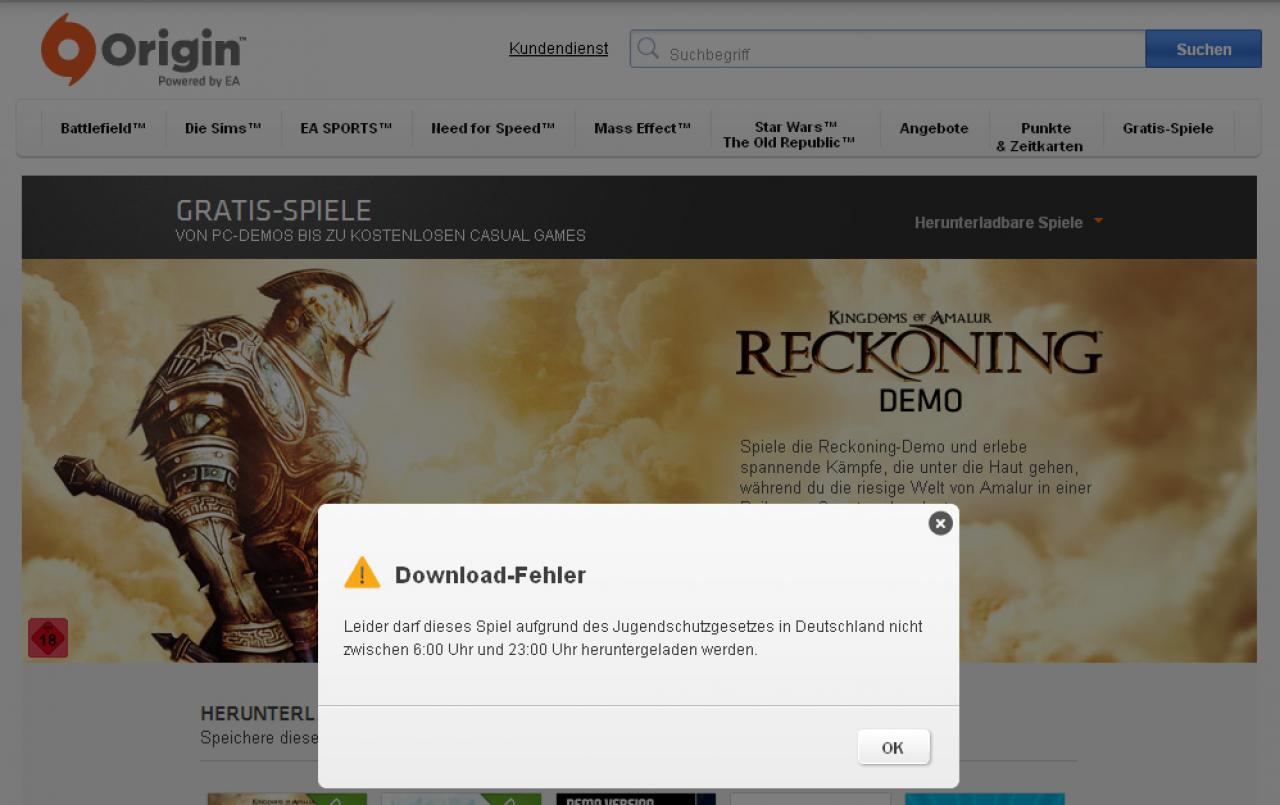Open the Mass Effect menu item
Viewport: 1280px width, 805px height.
pos(642,128)
